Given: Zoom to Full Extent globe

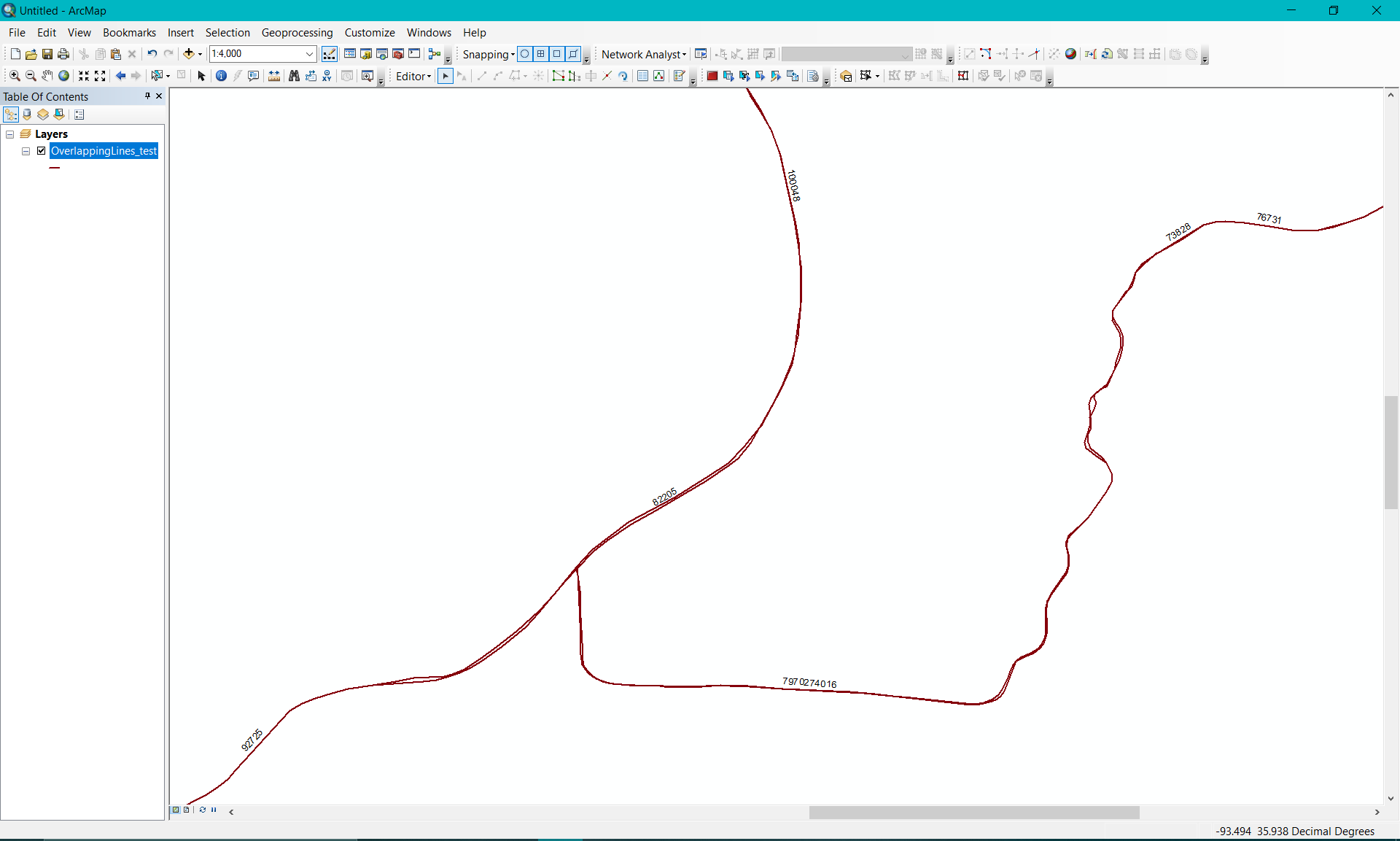Looking at the screenshot, I should (64, 76).
